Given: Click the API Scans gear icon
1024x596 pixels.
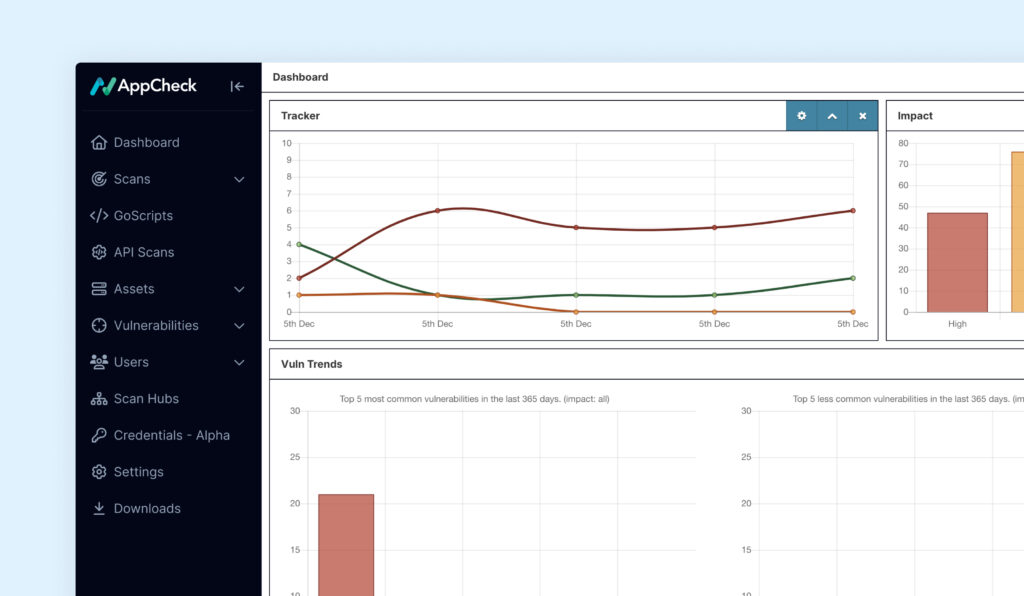Looking at the screenshot, I should click(99, 252).
